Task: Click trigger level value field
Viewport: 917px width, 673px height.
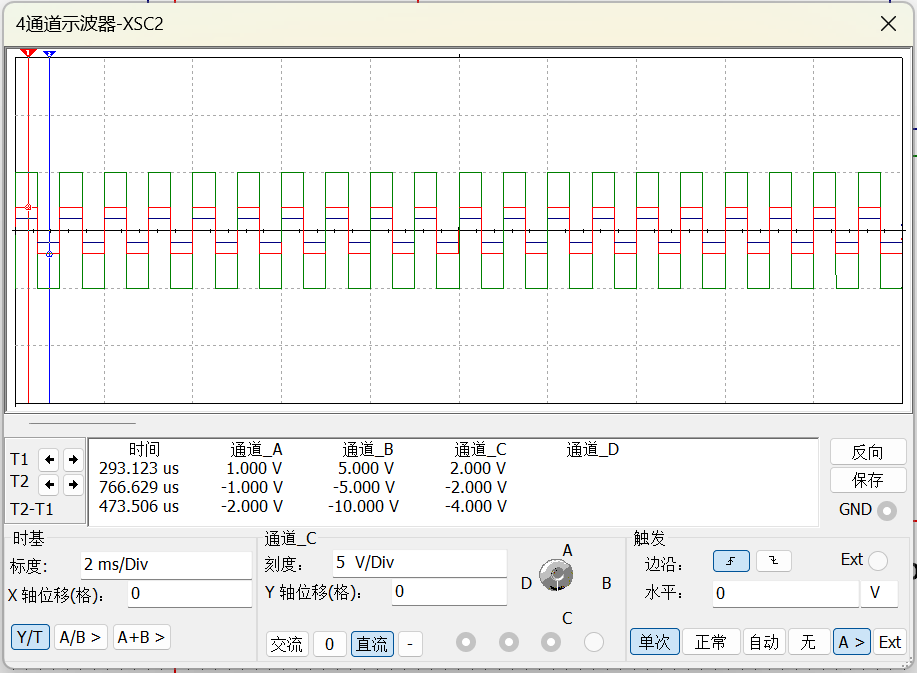Action: (785, 593)
